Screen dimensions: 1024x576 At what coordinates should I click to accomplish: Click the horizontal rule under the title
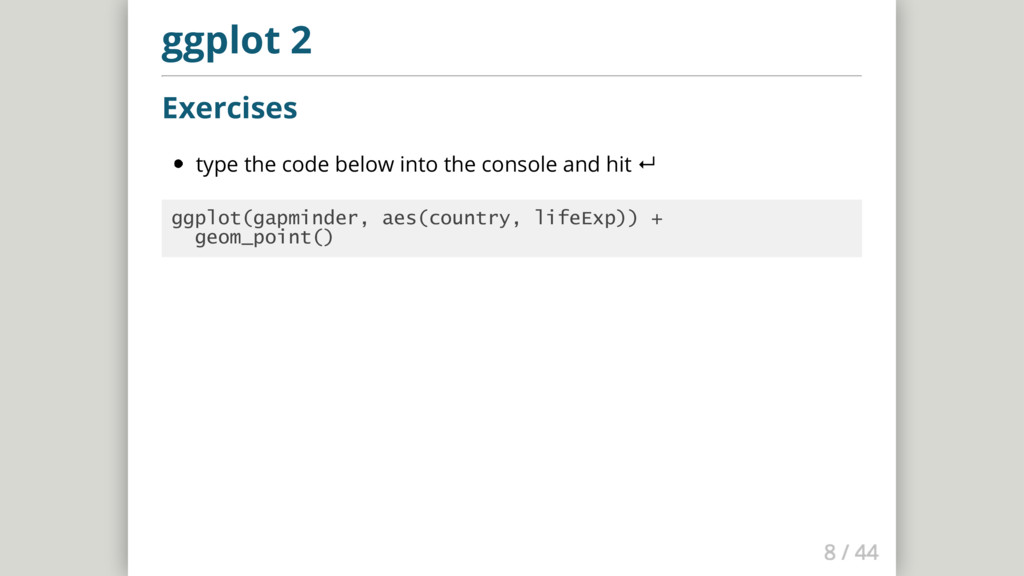[x=511, y=75]
